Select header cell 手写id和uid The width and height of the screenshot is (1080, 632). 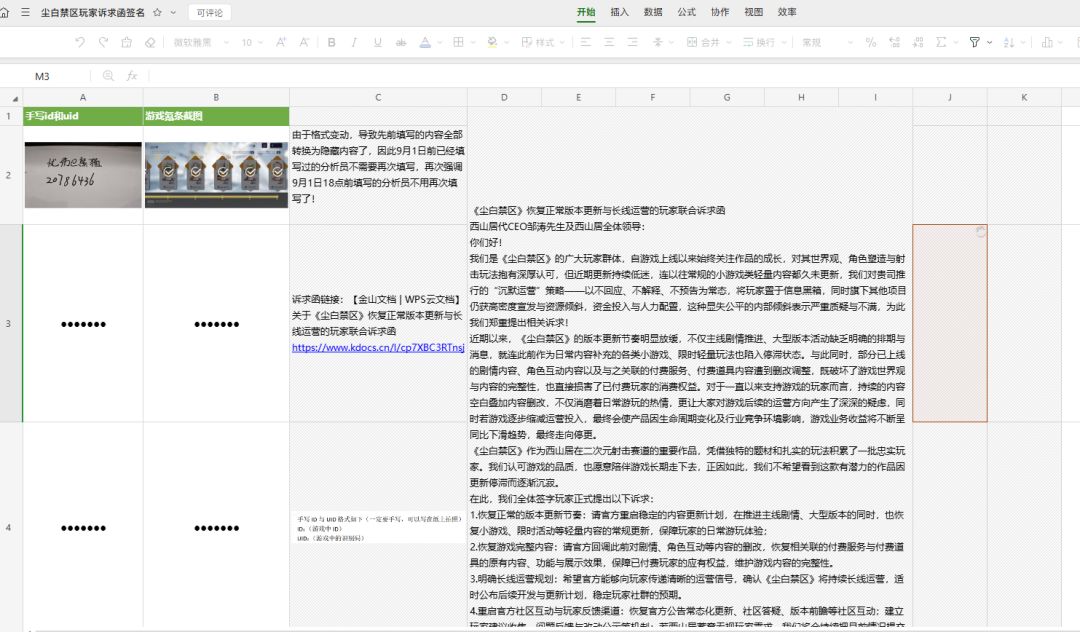point(83,116)
